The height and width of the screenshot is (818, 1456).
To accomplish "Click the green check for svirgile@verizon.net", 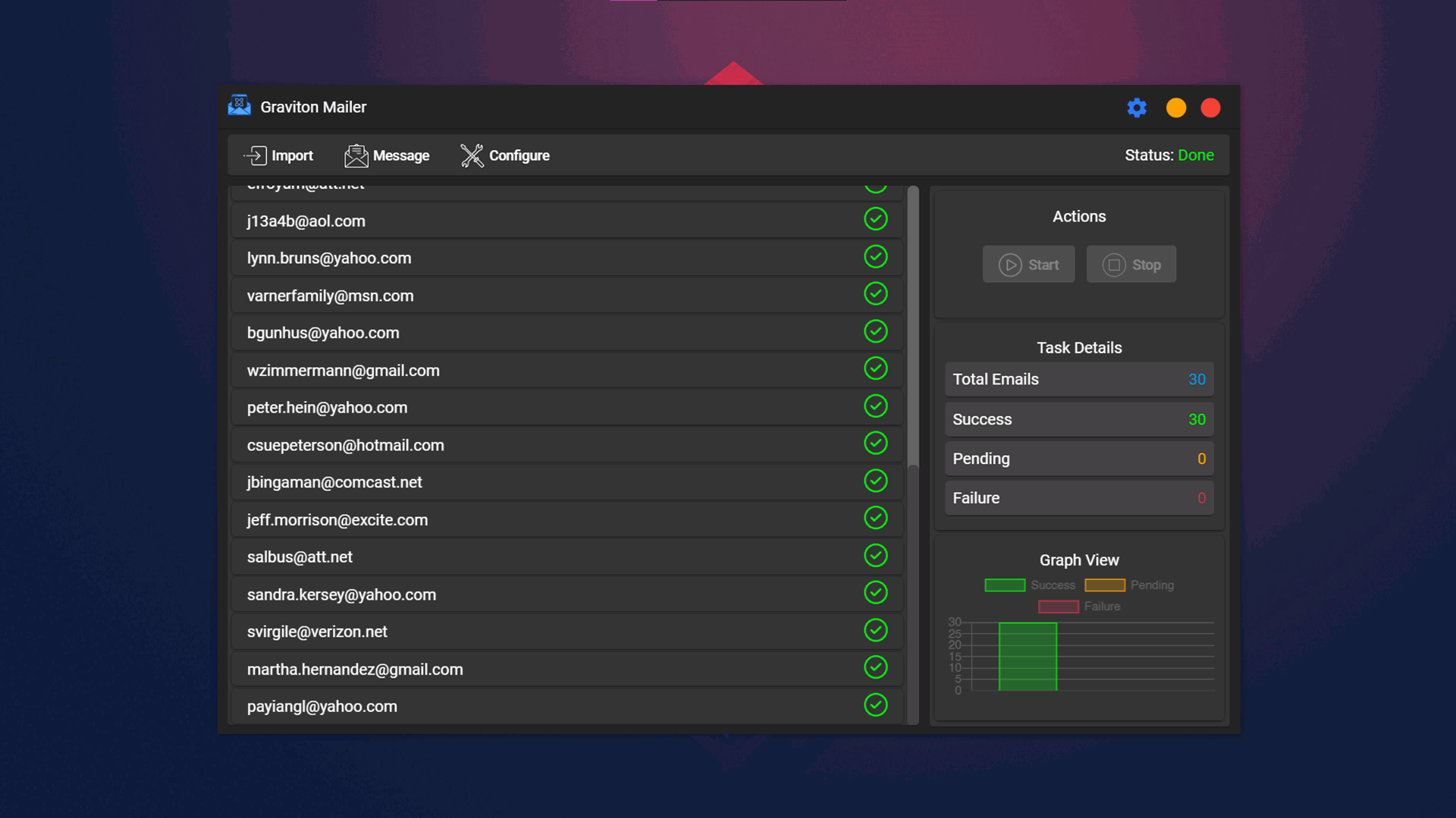I will (876, 630).
